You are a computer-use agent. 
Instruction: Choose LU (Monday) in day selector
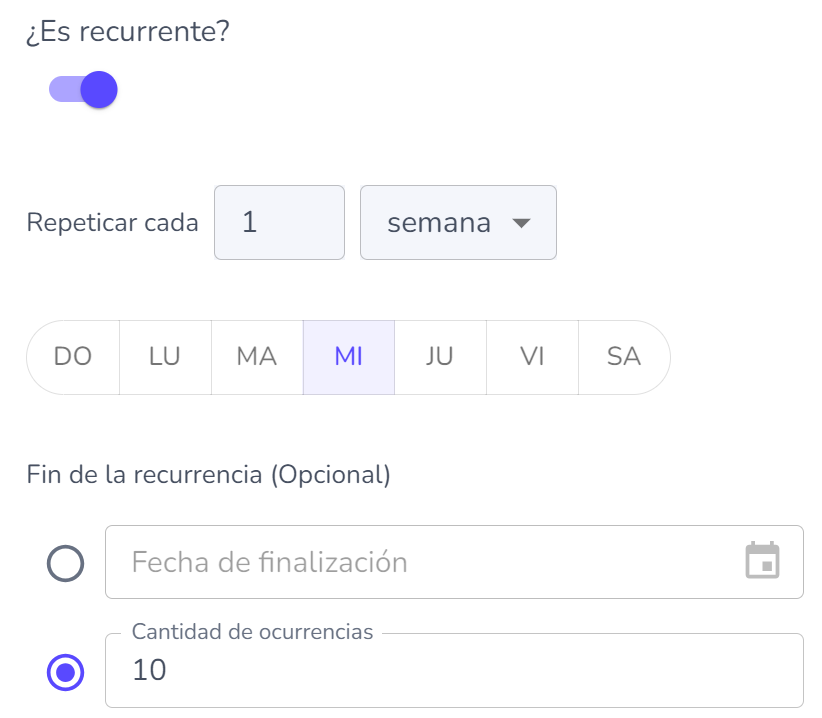point(165,357)
